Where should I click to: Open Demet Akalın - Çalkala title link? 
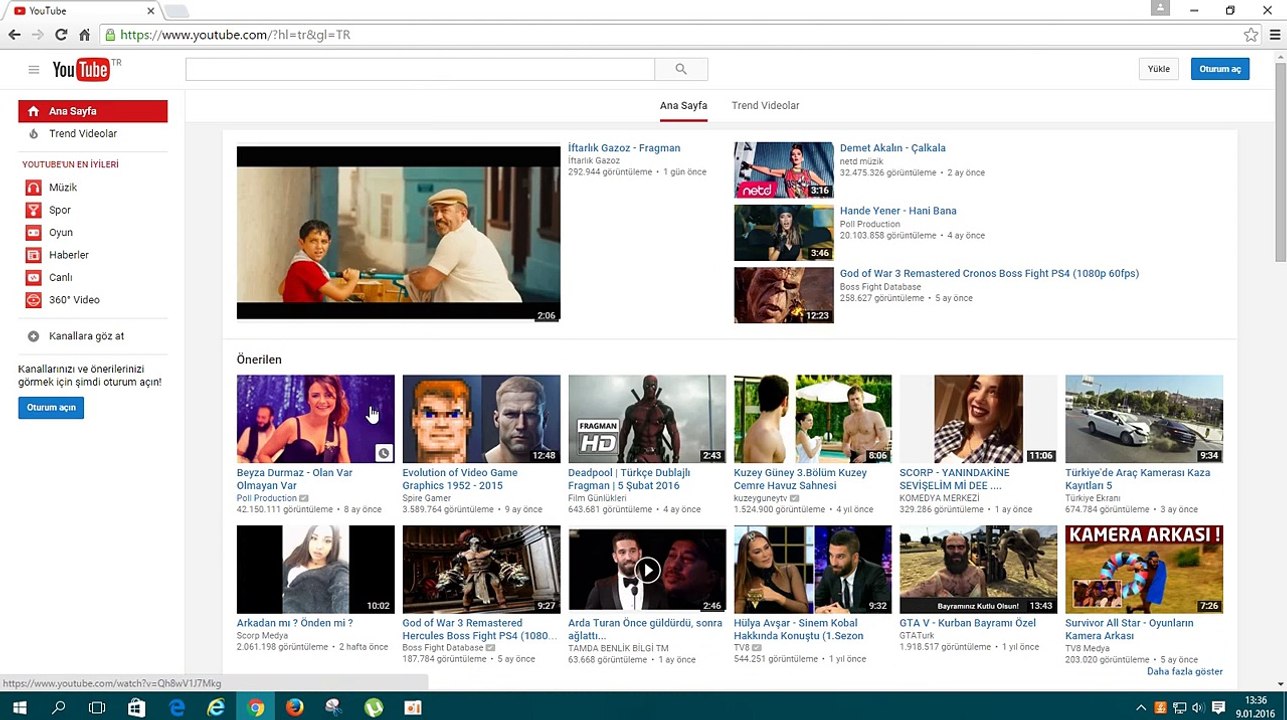pyautogui.click(x=892, y=148)
